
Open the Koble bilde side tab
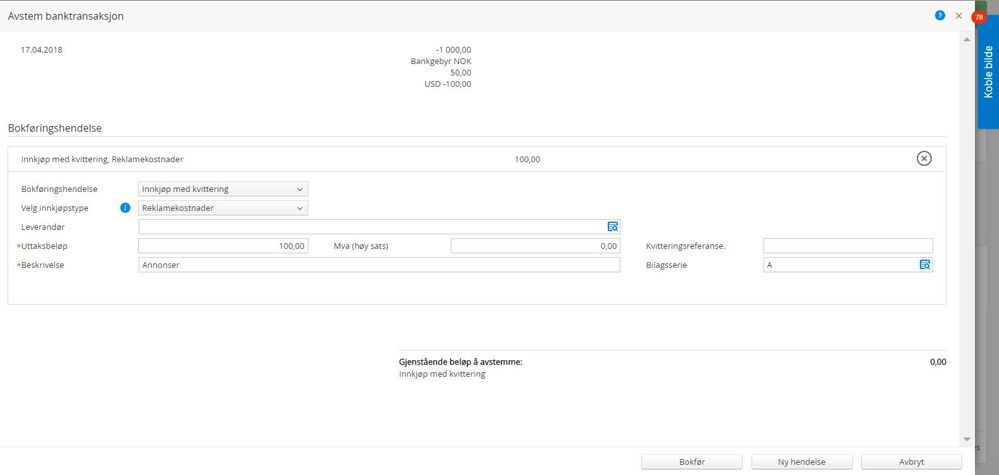988,71
